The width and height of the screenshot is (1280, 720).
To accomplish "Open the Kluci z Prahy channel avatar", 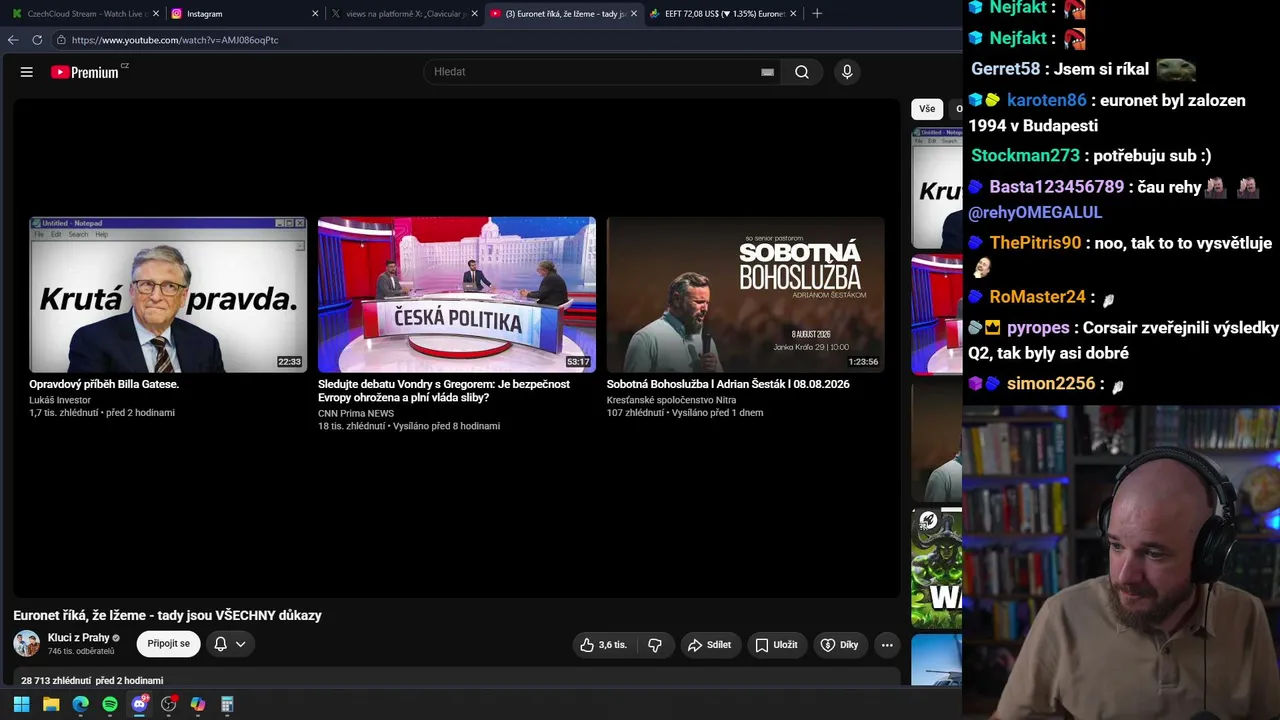I will 27,644.
